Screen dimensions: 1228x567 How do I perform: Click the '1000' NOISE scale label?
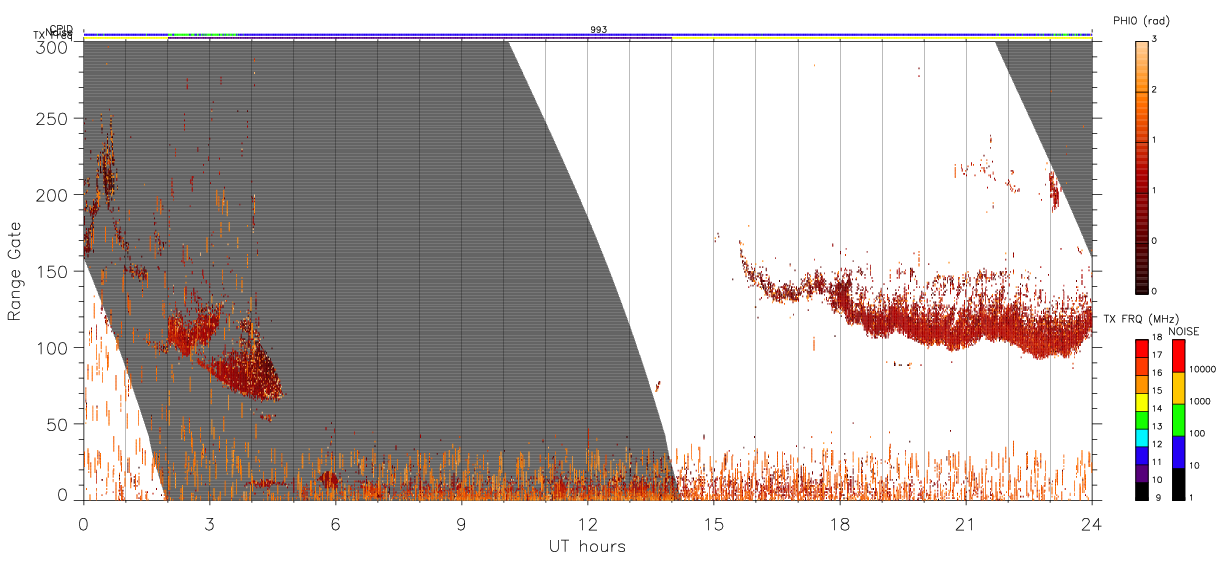tap(1200, 401)
